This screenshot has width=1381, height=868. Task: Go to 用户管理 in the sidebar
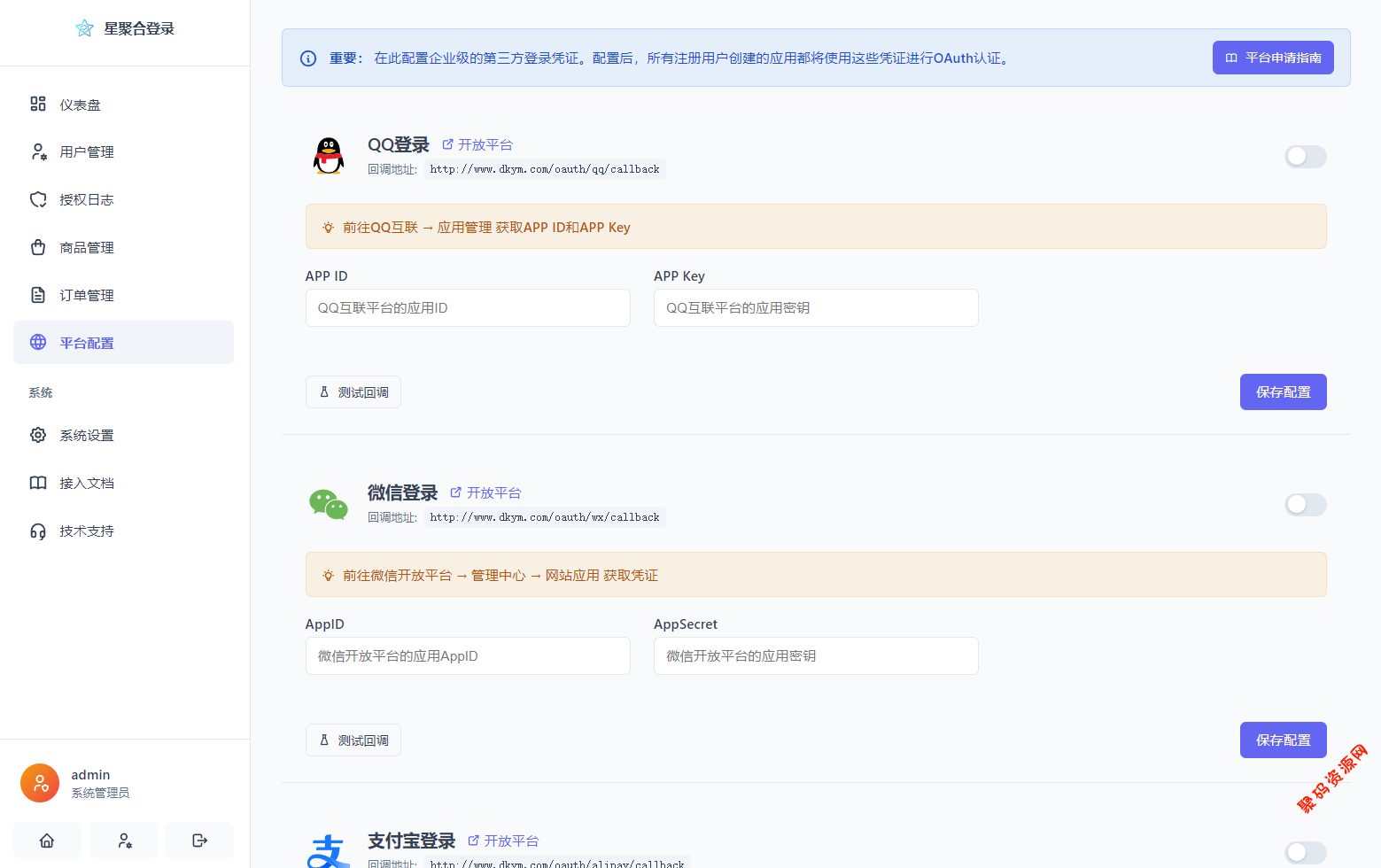pos(86,152)
